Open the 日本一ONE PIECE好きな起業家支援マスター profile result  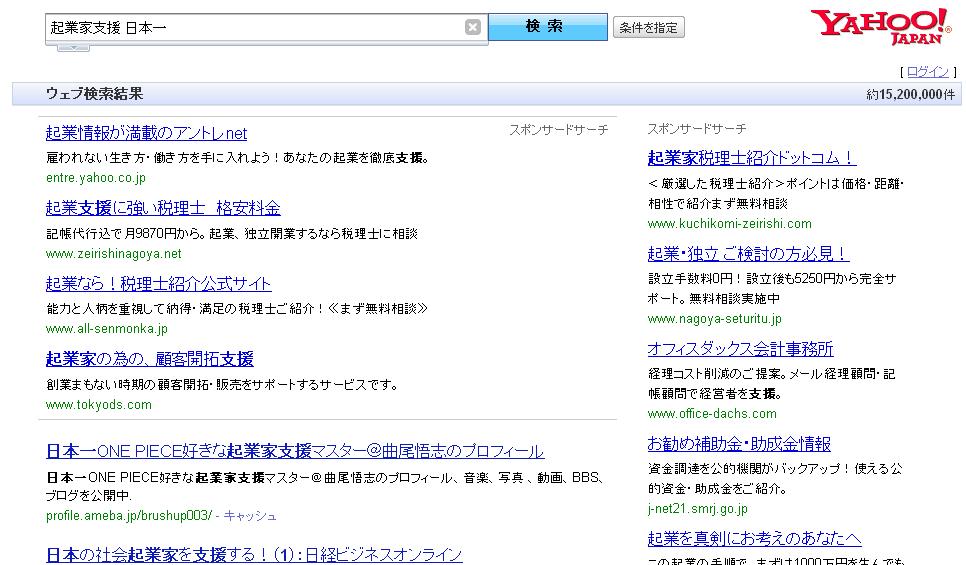pyautogui.click(x=294, y=451)
